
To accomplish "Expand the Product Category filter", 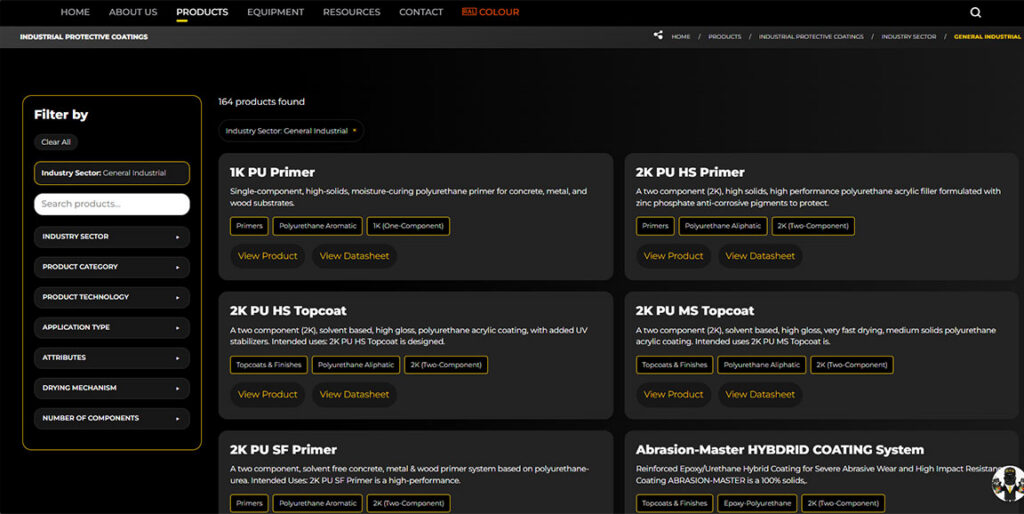I will coord(112,266).
